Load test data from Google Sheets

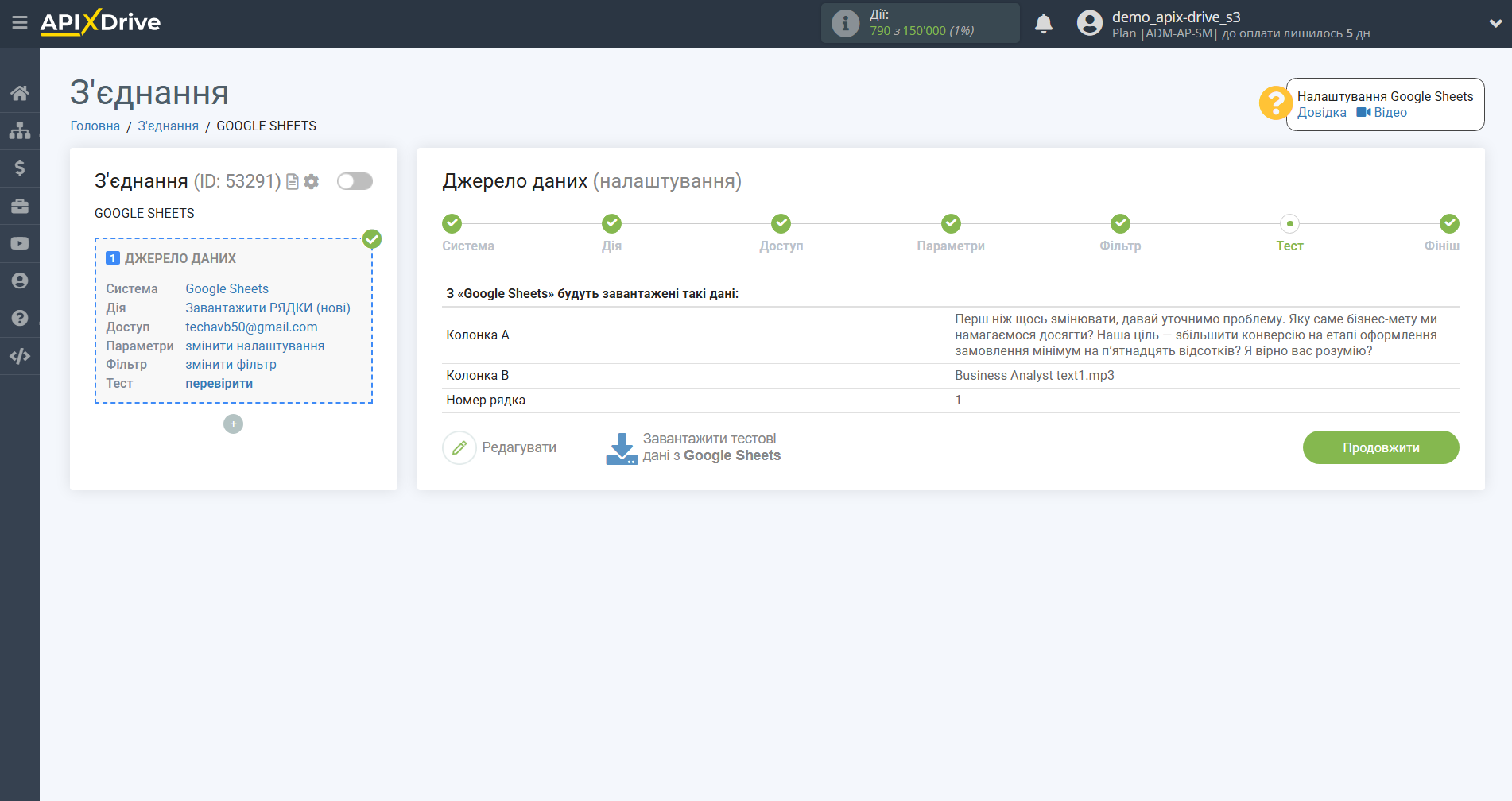693,447
